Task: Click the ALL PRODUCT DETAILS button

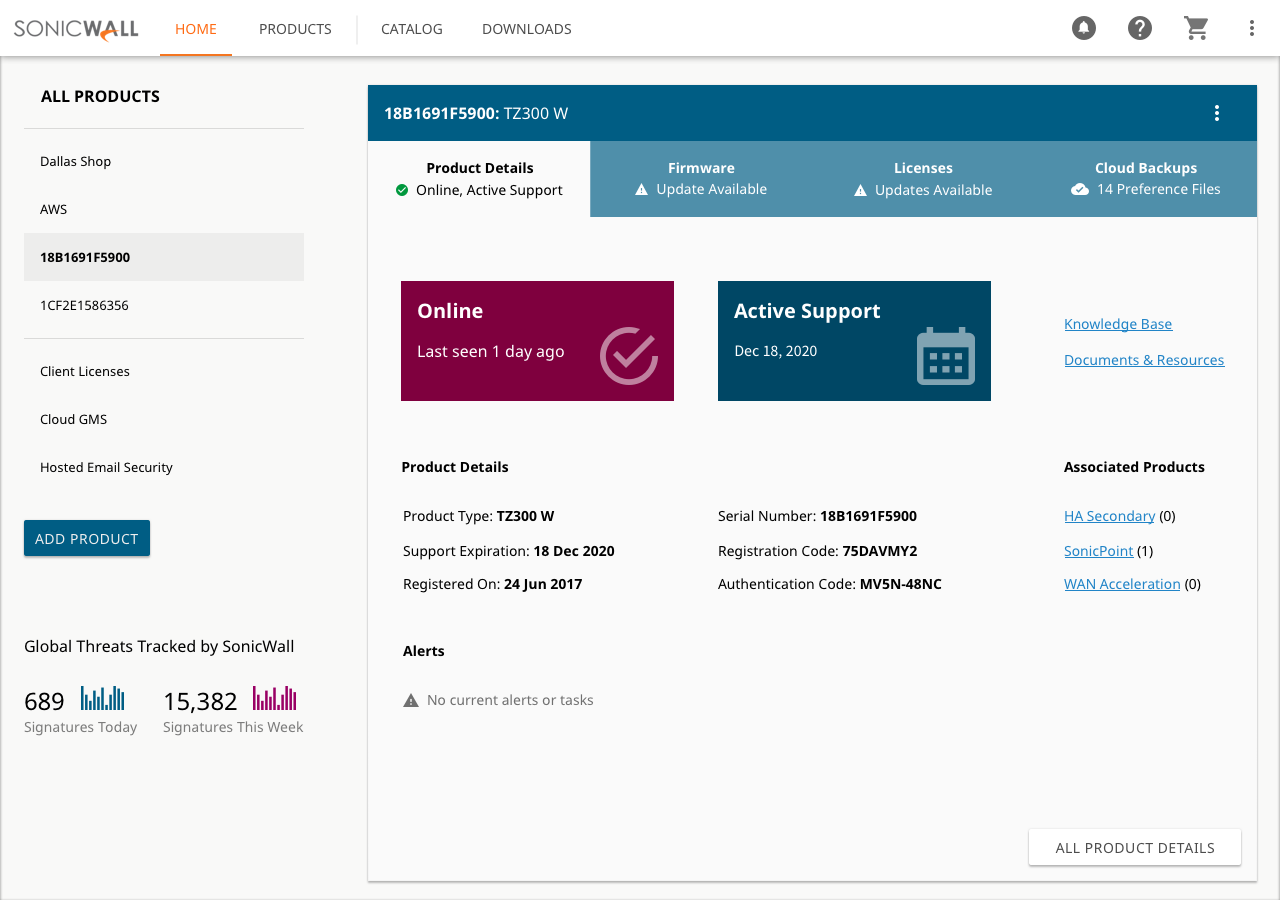Action: [x=1135, y=847]
